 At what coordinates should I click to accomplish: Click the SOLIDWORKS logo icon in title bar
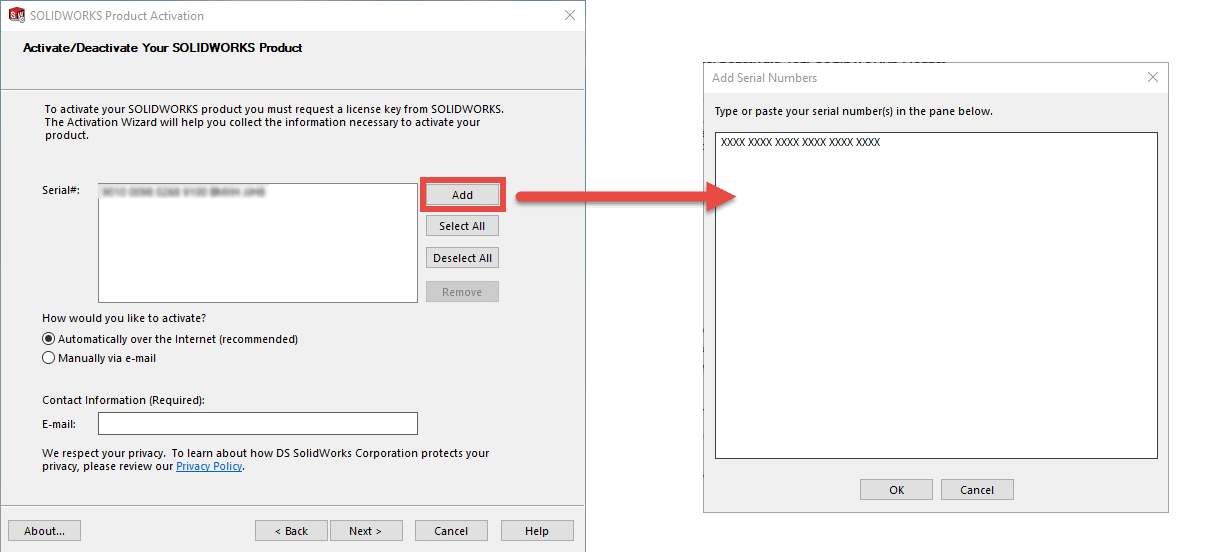tap(16, 15)
